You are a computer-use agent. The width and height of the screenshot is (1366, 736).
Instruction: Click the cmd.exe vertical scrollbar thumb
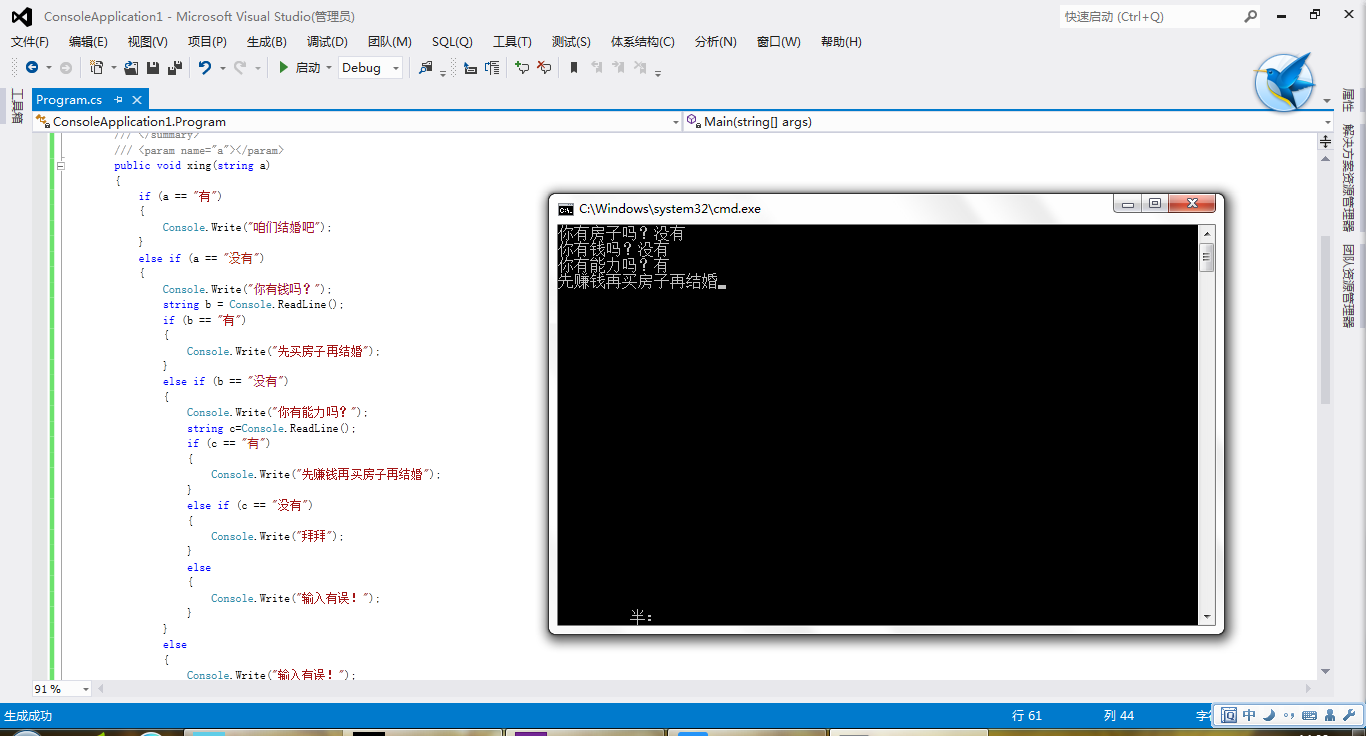coord(1207,257)
